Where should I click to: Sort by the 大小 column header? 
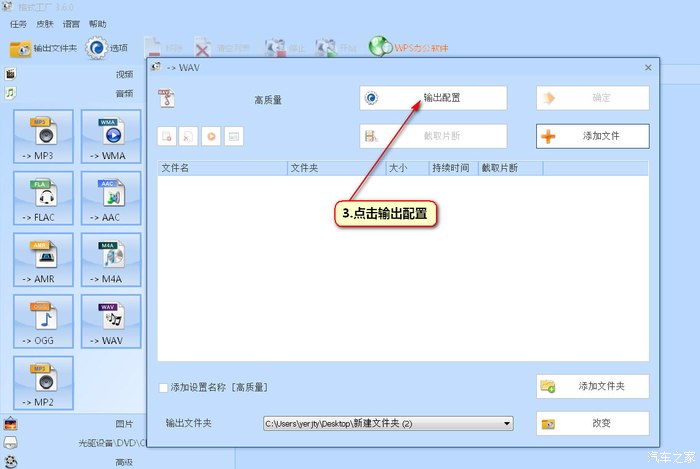(407, 168)
